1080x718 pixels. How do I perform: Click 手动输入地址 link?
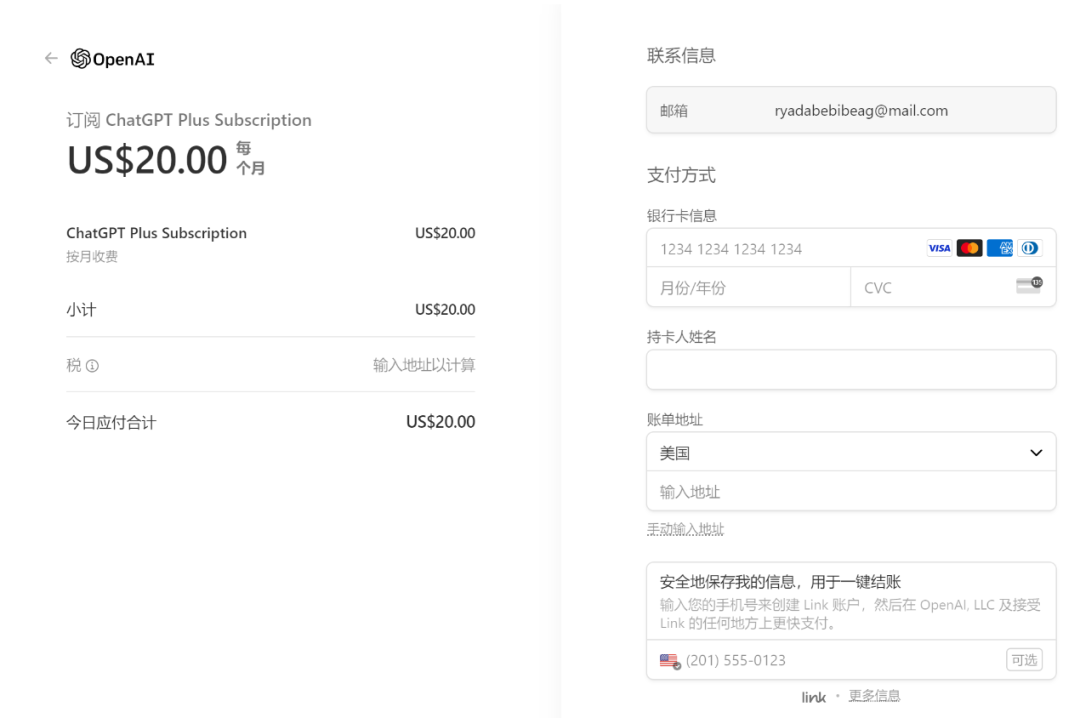pos(685,529)
